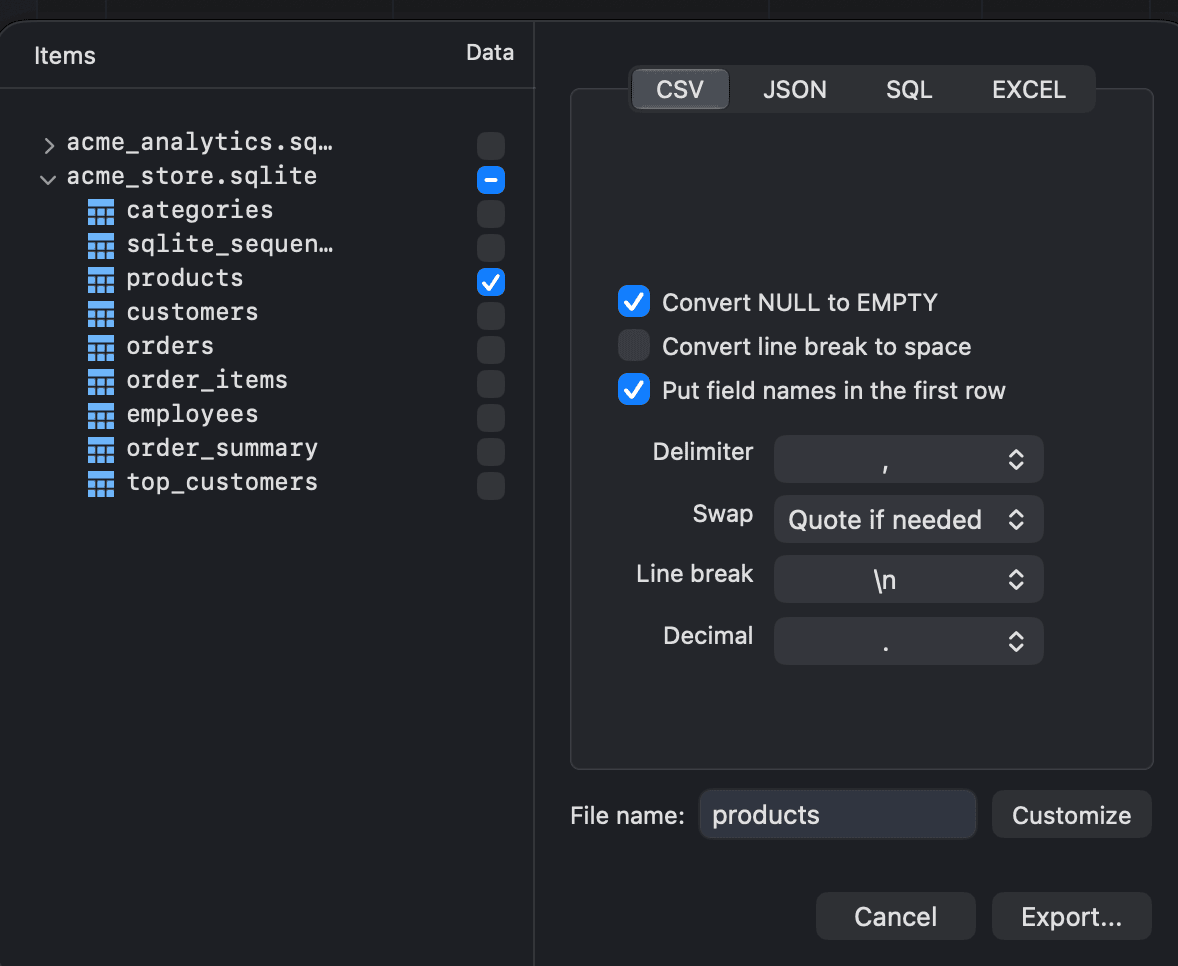Screen dimensions: 1178x966
Task: Select the order_summary table name
Action: [x=222, y=448]
